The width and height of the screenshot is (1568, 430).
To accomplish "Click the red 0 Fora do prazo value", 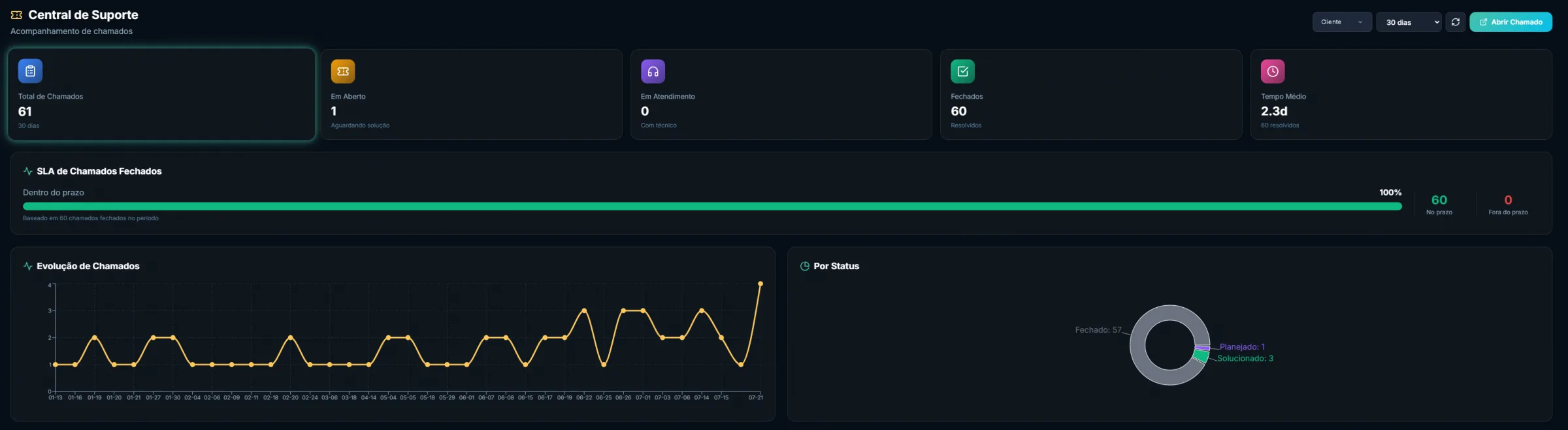I will [x=1508, y=200].
